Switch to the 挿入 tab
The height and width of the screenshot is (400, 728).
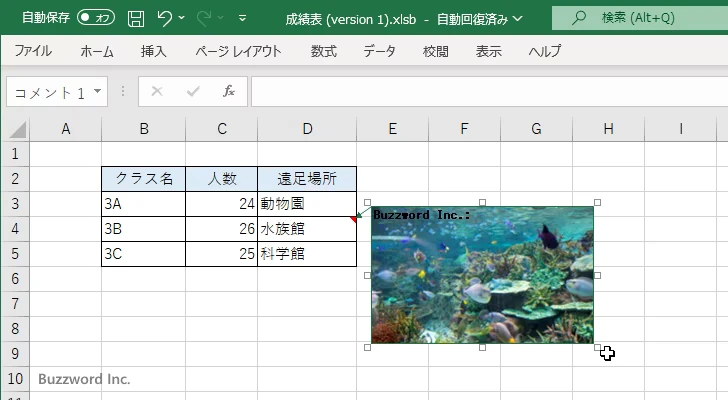coord(154,51)
